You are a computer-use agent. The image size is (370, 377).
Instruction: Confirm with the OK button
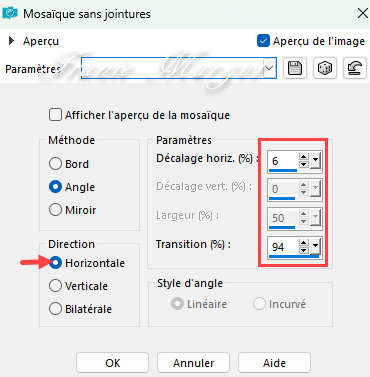coord(112,363)
